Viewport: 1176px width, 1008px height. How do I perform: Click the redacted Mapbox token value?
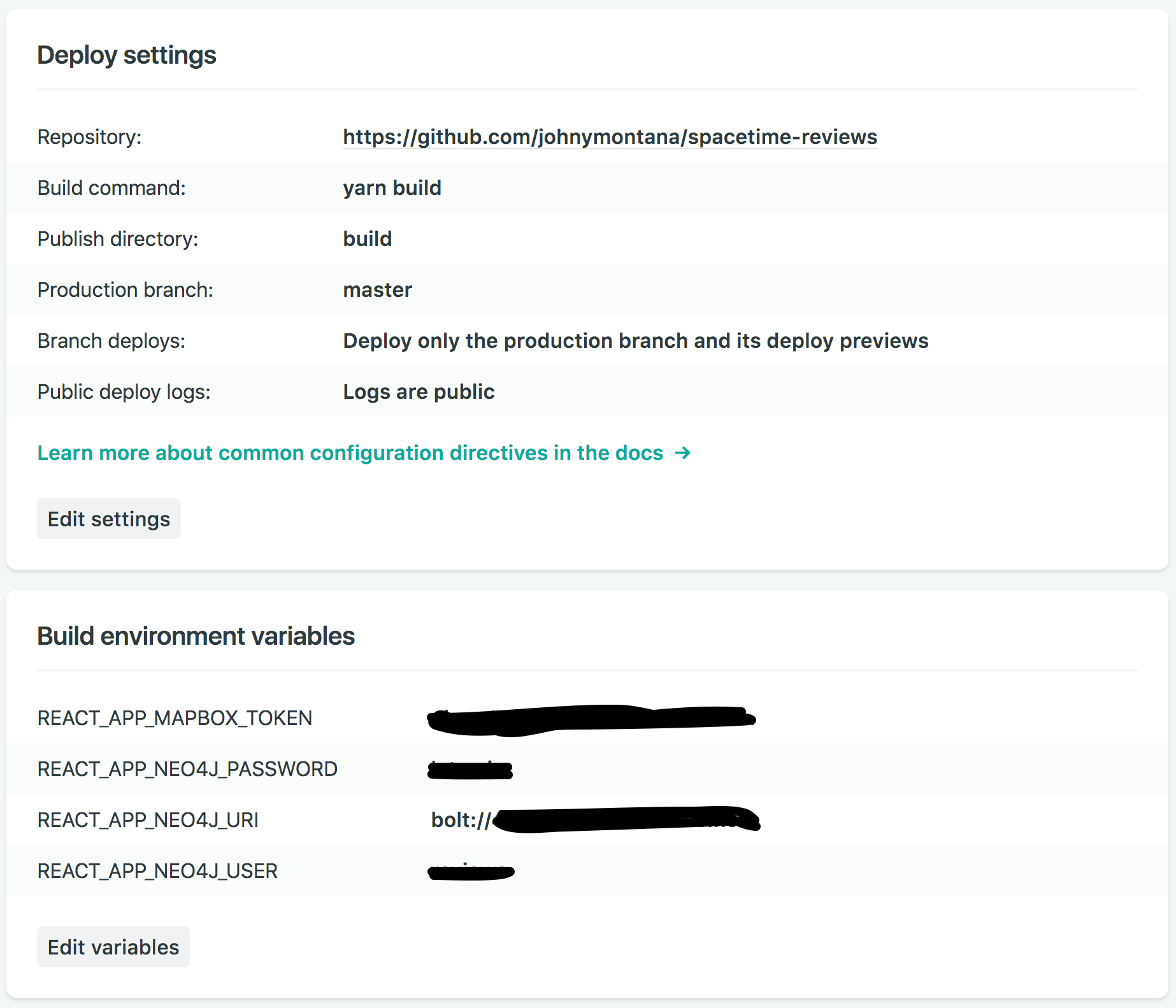click(x=591, y=719)
